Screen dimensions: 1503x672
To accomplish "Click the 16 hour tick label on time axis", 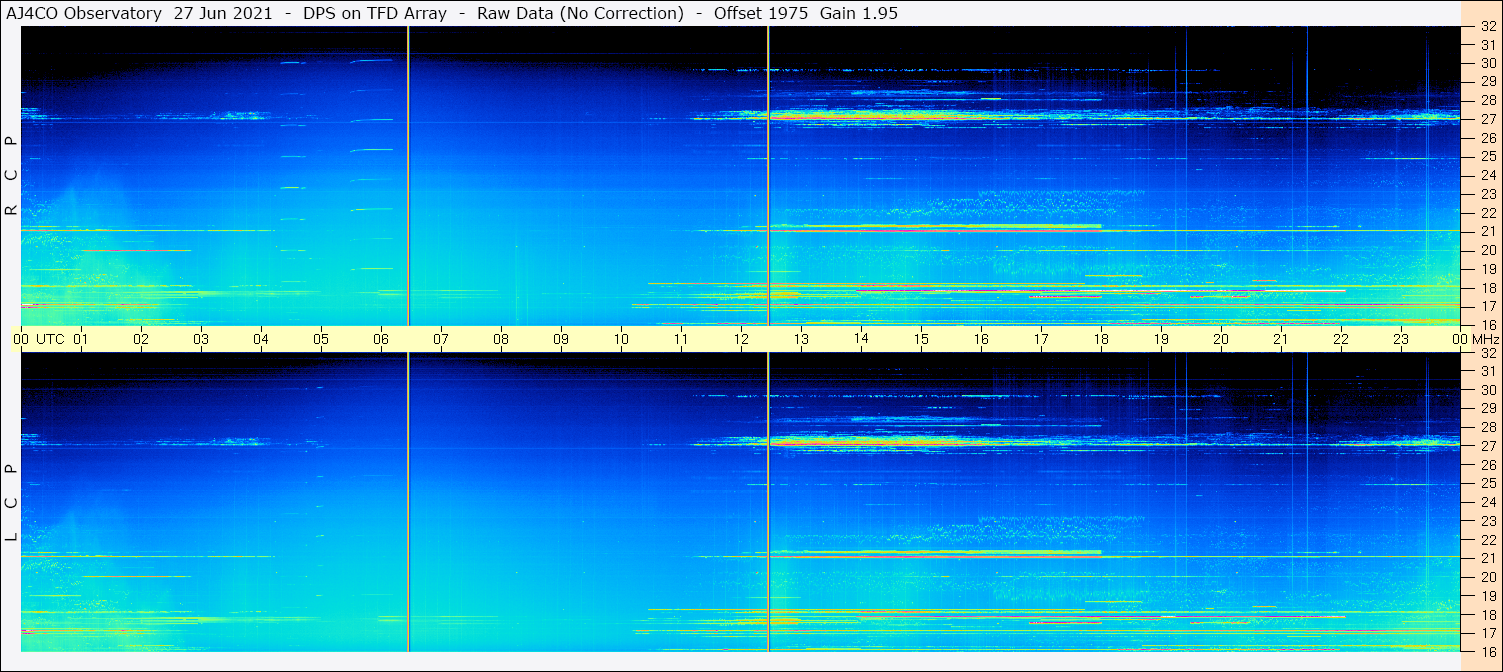I will 981,339.
